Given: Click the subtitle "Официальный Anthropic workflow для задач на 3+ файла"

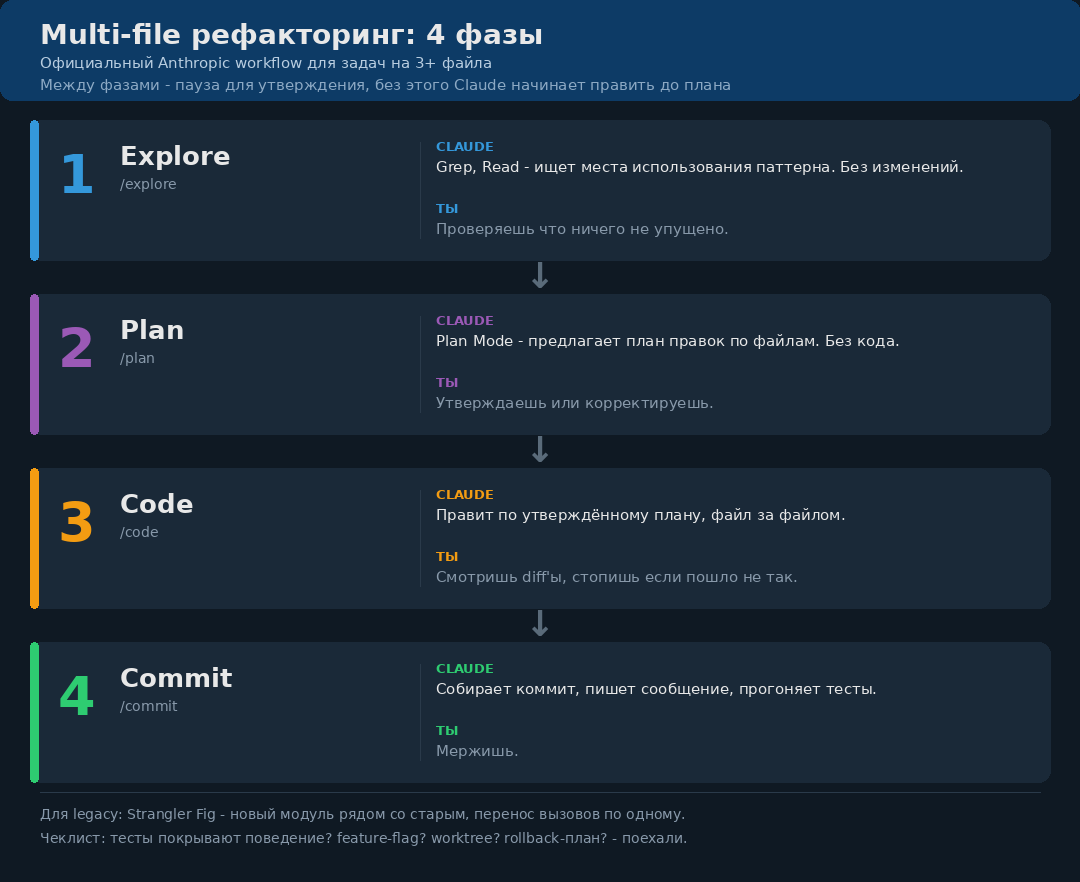Looking at the screenshot, I should [266, 63].
